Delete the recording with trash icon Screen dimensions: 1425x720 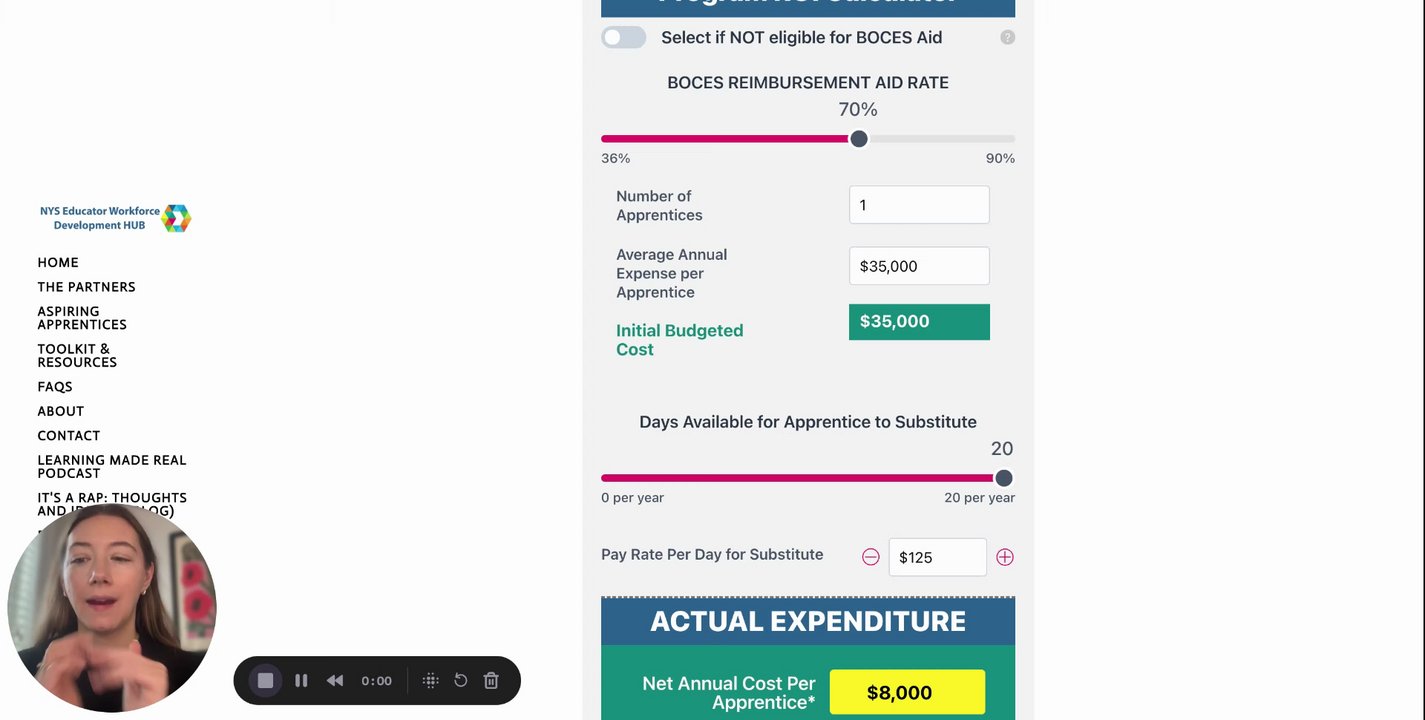pyautogui.click(x=491, y=680)
